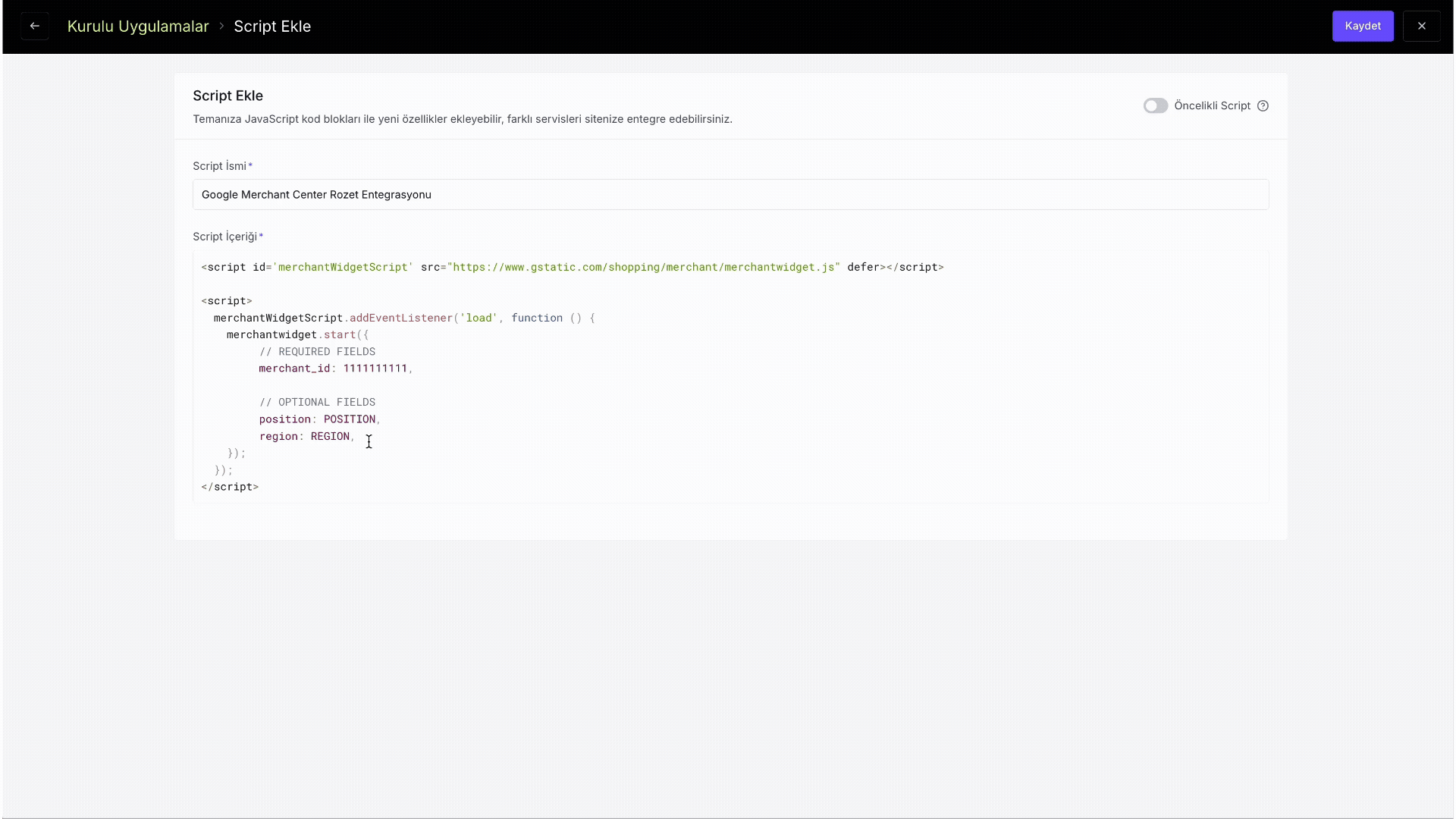The width and height of the screenshot is (1456, 819).
Task: Save the script with Kaydet button
Action: 1362,26
